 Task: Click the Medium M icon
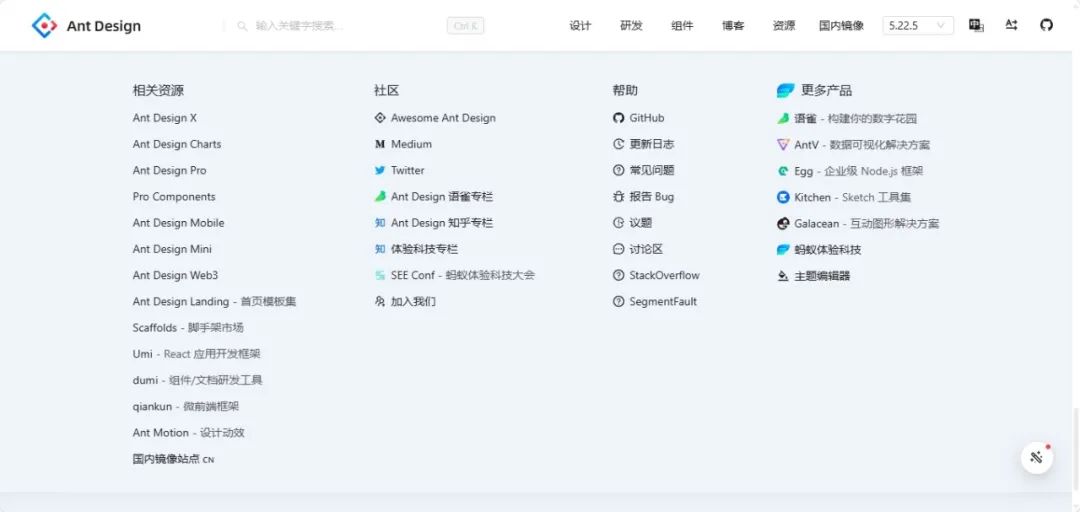380,144
